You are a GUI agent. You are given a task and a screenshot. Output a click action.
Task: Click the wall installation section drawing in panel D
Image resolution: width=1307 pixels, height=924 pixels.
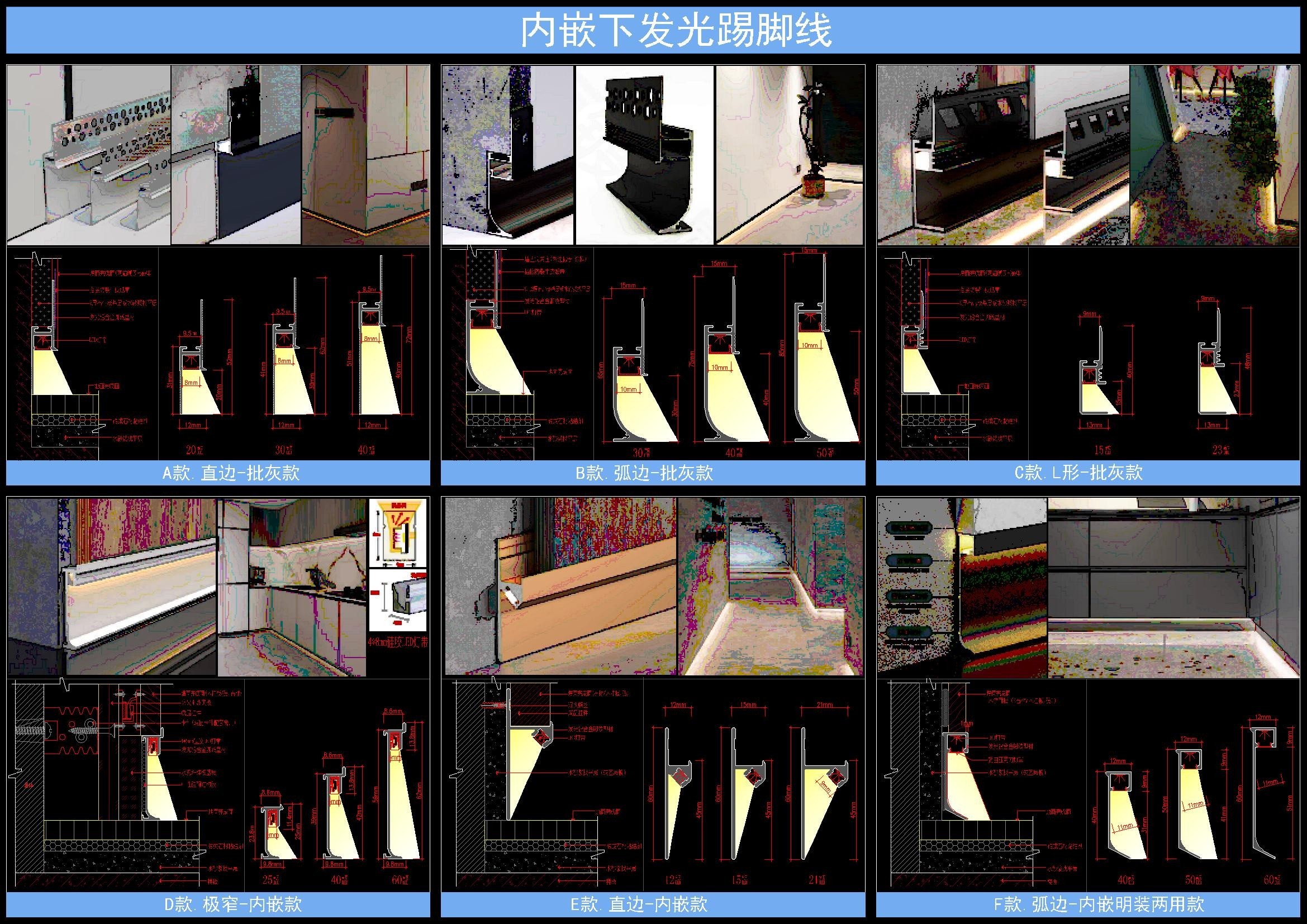point(126,783)
